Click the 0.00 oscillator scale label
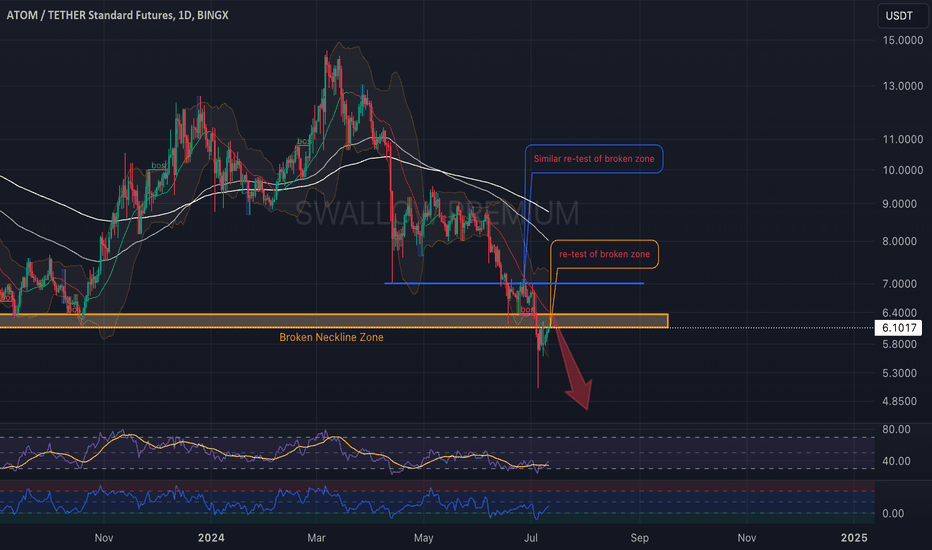Image resolution: width=932 pixels, height=550 pixels. pyautogui.click(x=893, y=513)
